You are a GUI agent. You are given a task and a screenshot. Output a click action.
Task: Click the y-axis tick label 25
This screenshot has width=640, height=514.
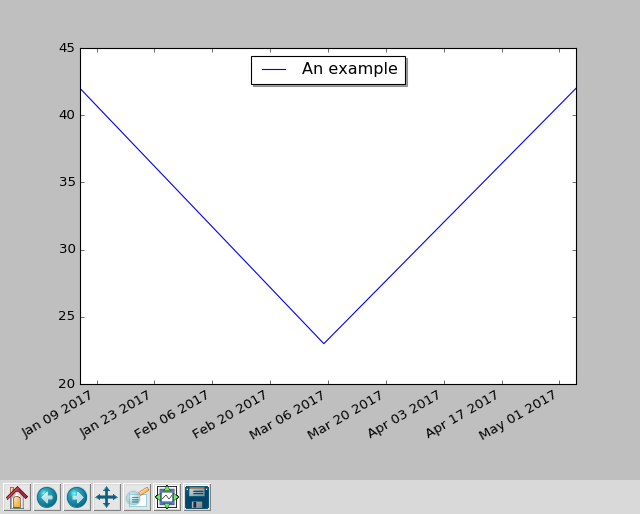coord(67,317)
